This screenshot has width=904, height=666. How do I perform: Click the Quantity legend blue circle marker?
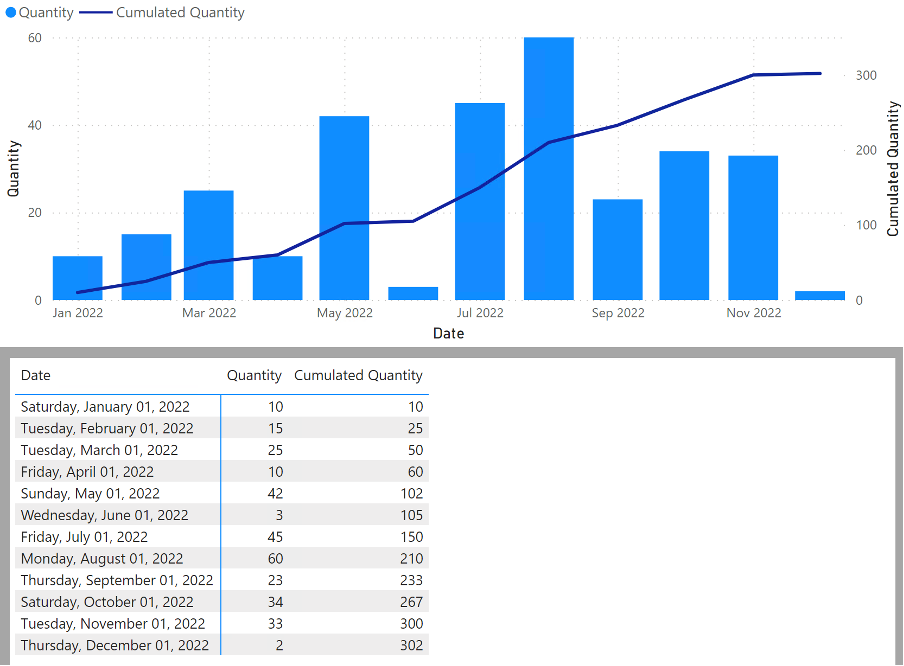[10, 13]
